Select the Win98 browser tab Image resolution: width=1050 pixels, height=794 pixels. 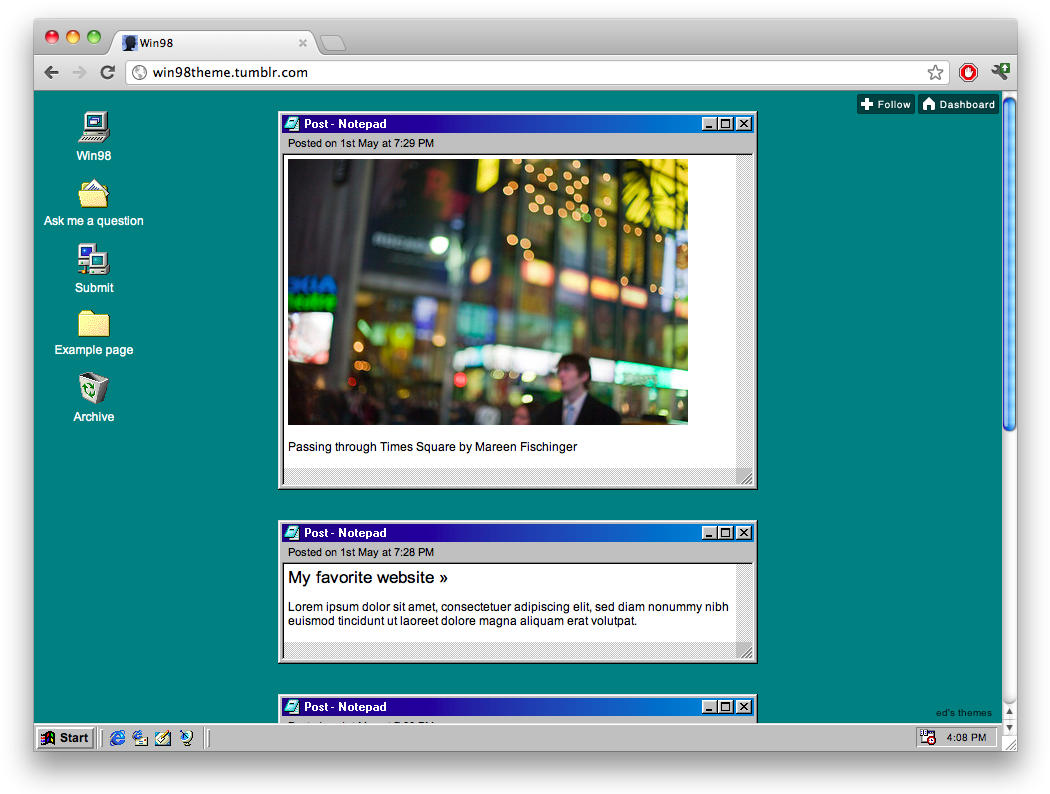[x=210, y=43]
